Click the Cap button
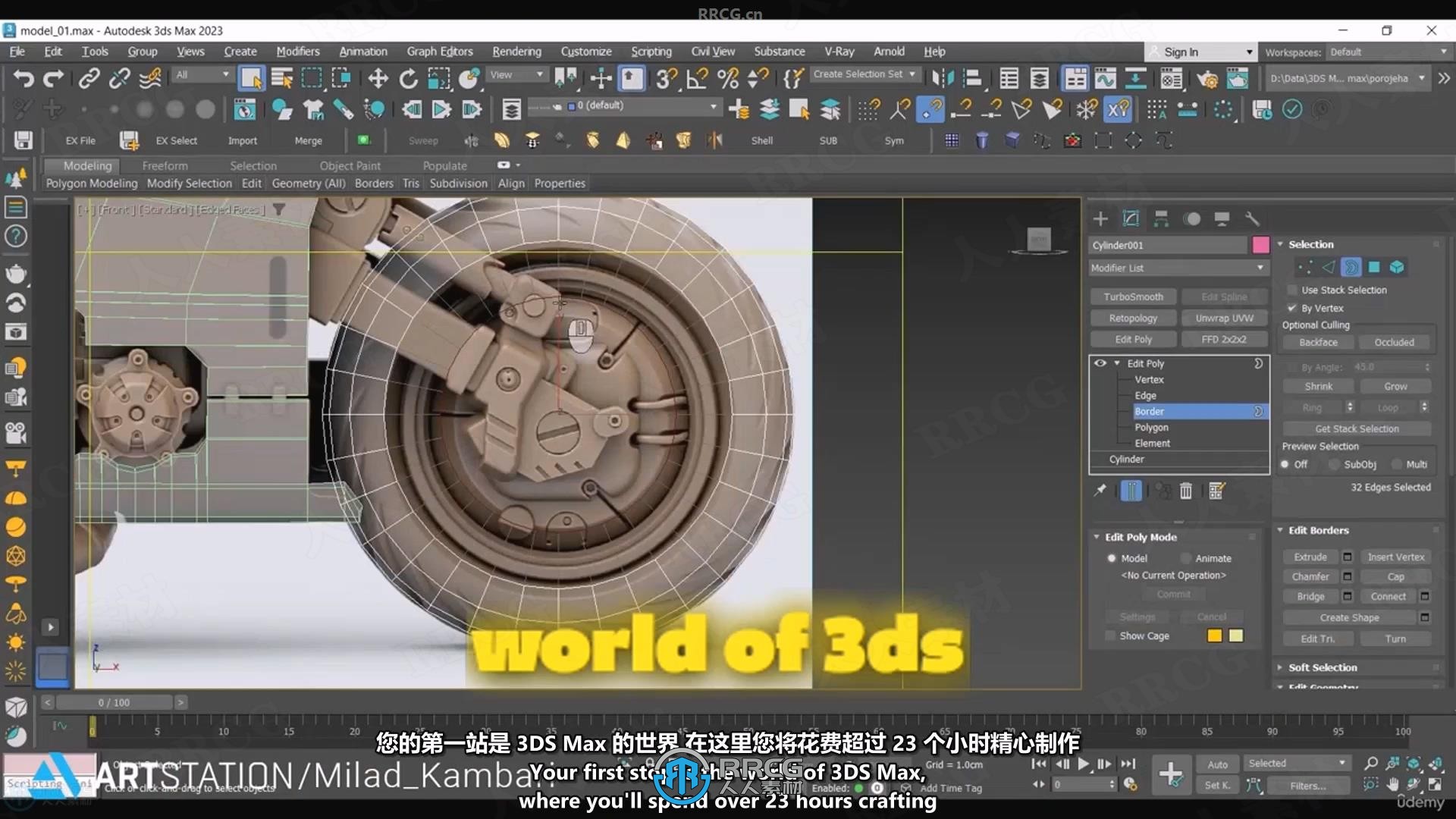 pyautogui.click(x=1395, y=576)
